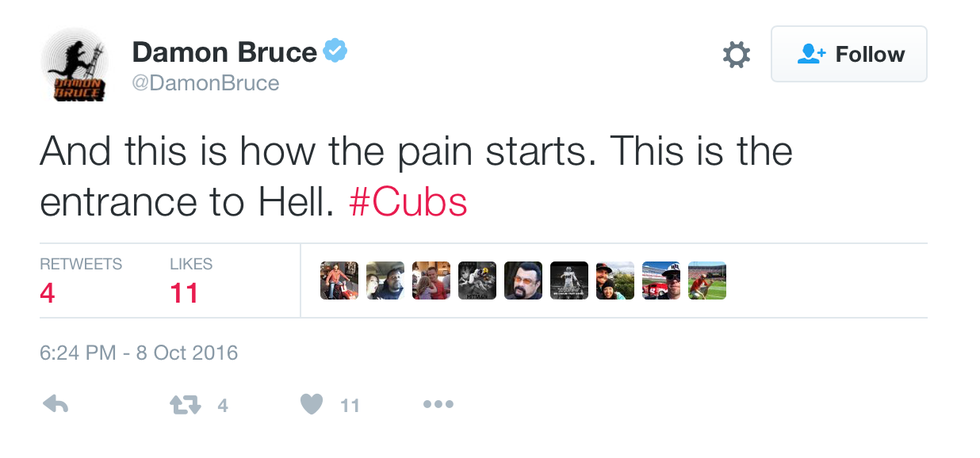Click the reply arrow icon
The image size is (980, 458).
click(x=56, y=405)
